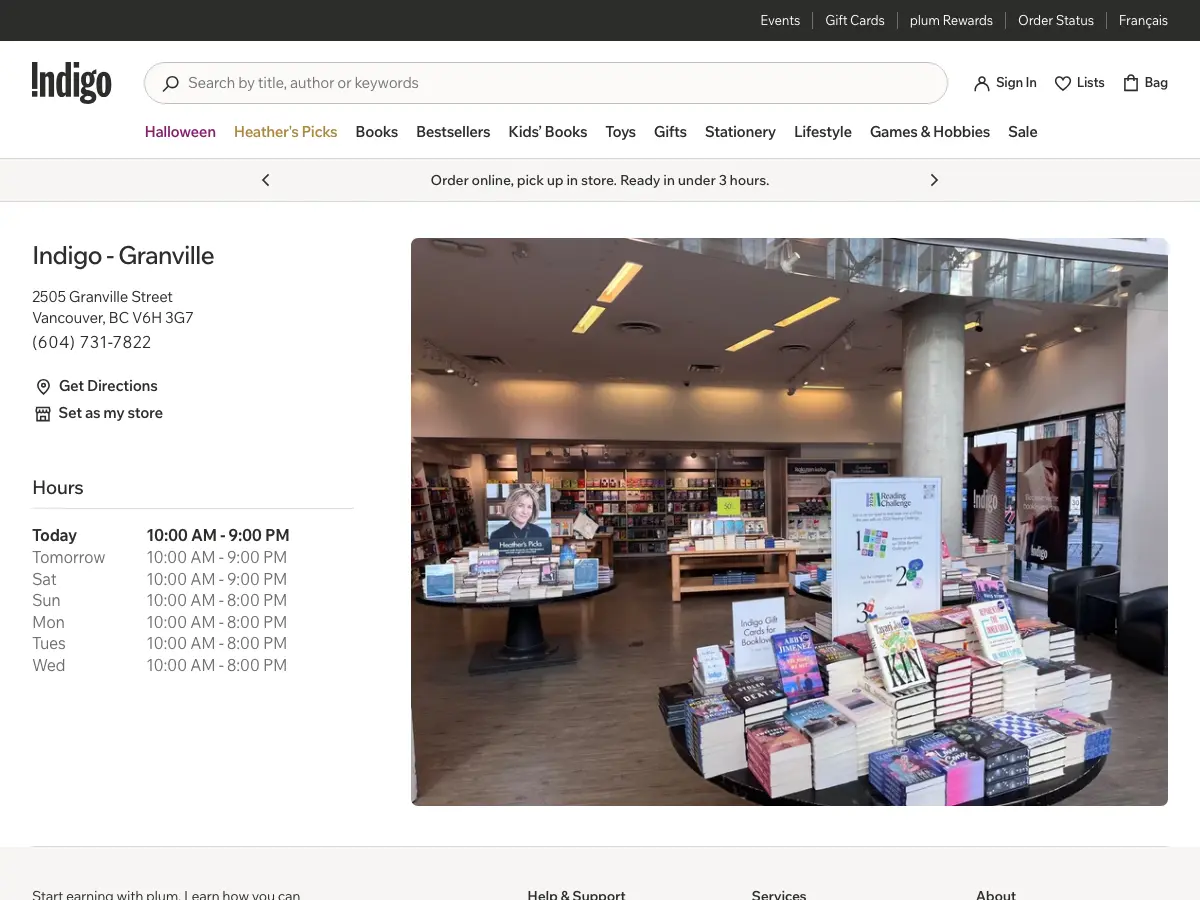Click the Sign In text link
Screen dimensions: 1200x900
1016,83
